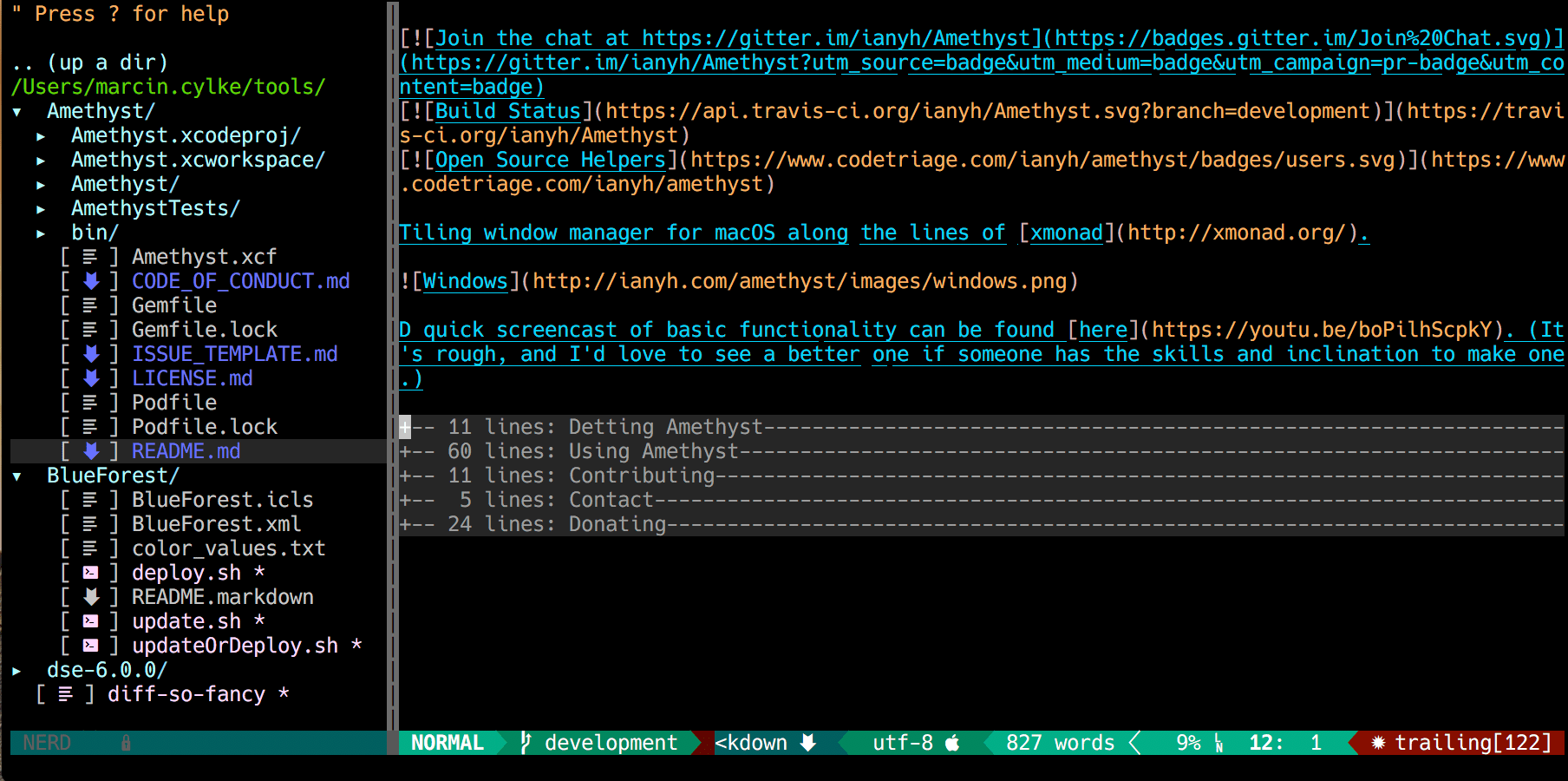Click the 'xmonad' link text
Viewport: 1568px width, 781px height.
point(1066,233)
